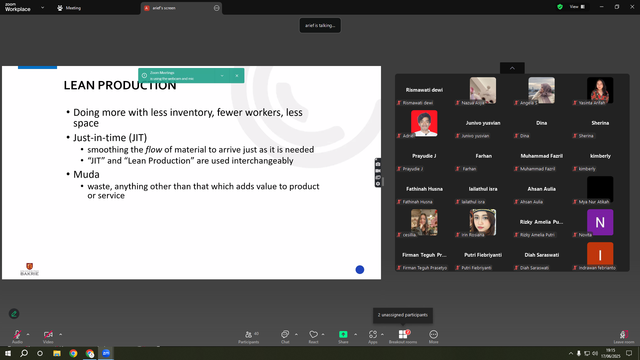The image size is (640, 360).
Task: Select cesilia's video tile
Action: (x=424, y=222)
